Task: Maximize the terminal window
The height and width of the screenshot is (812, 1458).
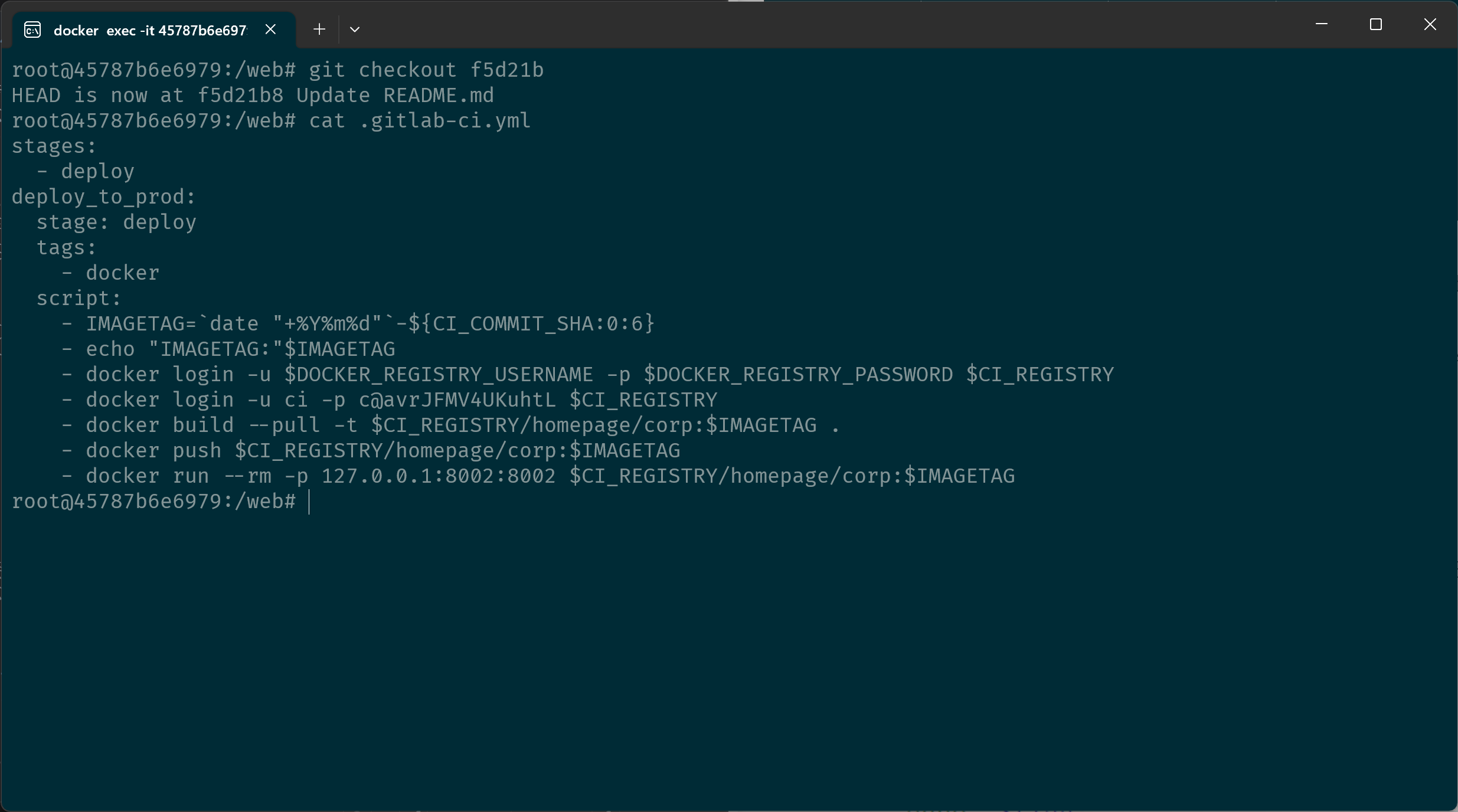Action: point(1376,24)
